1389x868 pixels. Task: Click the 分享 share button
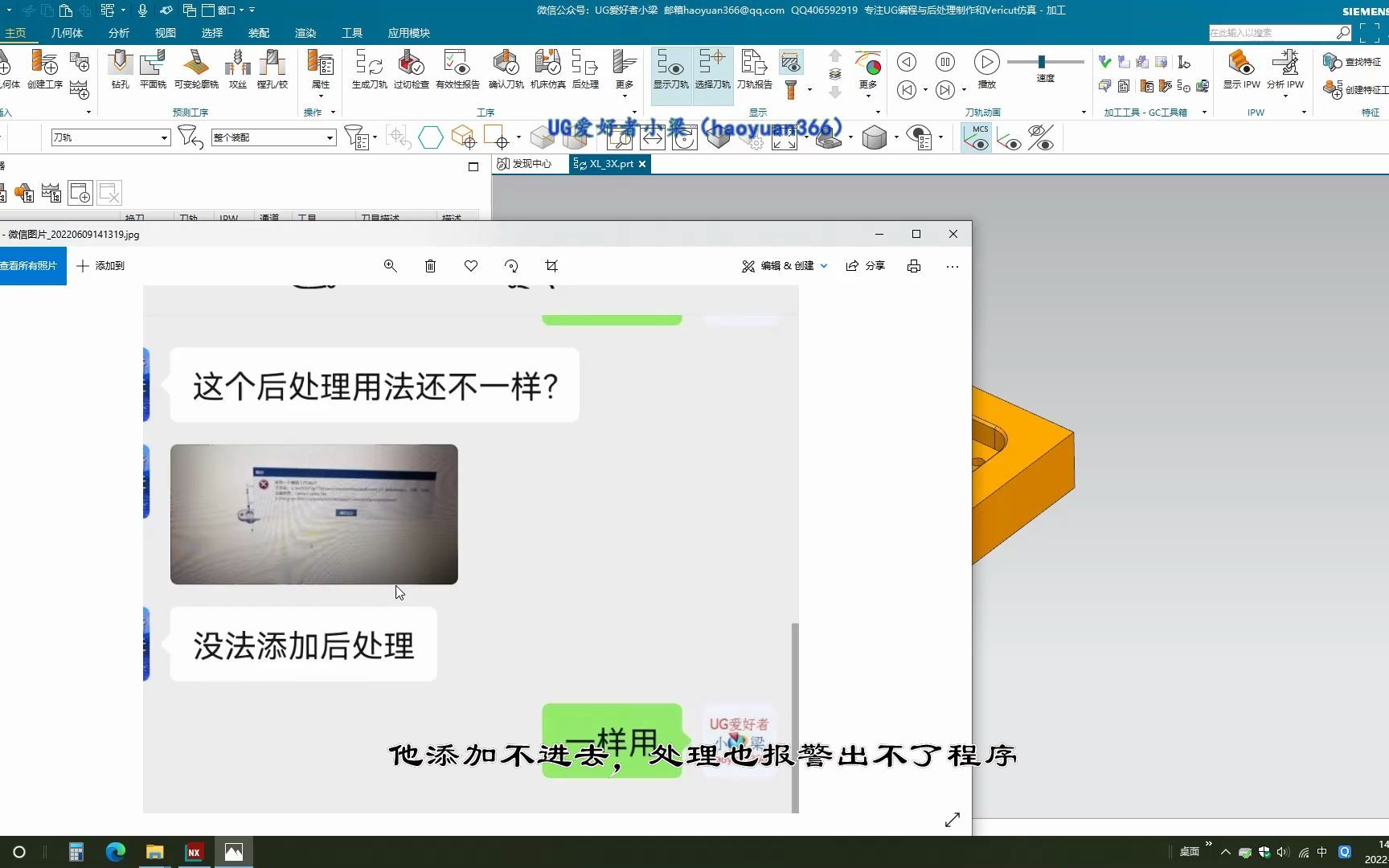[865, 265]
